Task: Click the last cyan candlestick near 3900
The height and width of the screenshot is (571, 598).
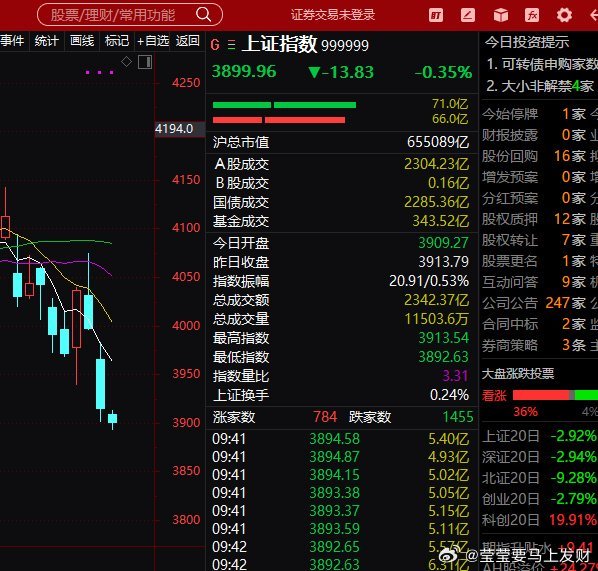Action: [113, 419]
